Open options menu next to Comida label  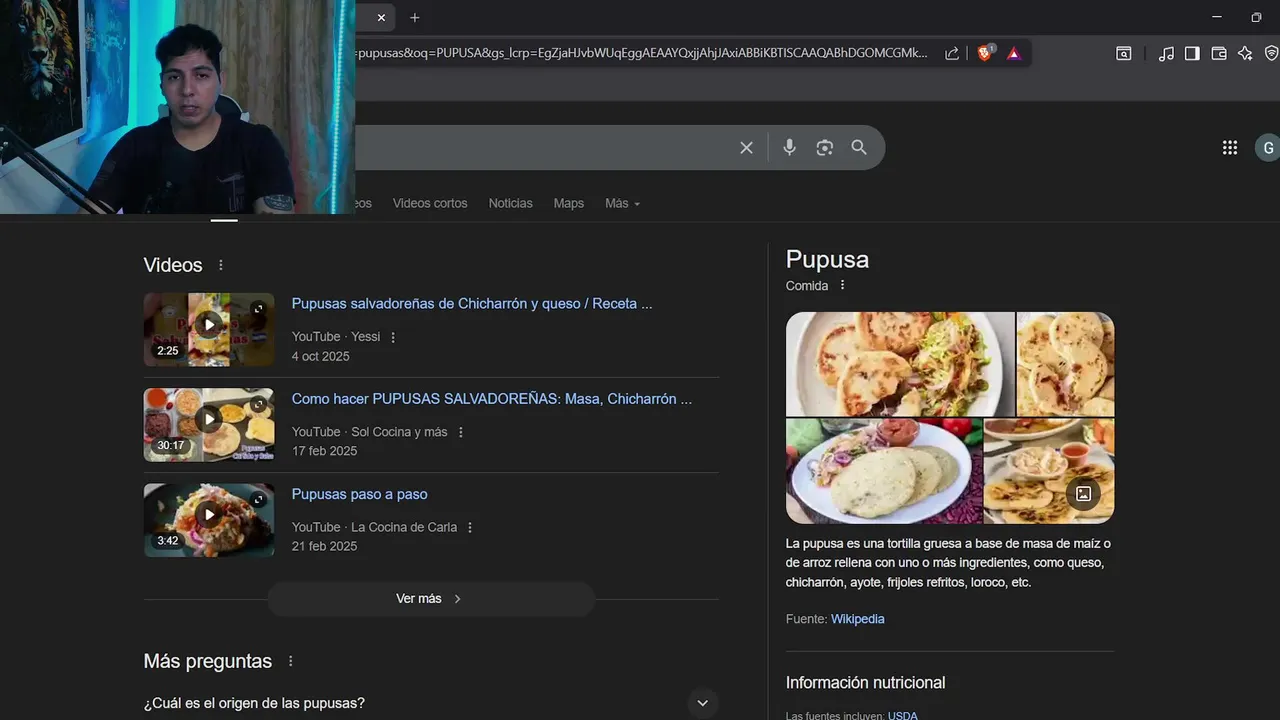point(842,285)
